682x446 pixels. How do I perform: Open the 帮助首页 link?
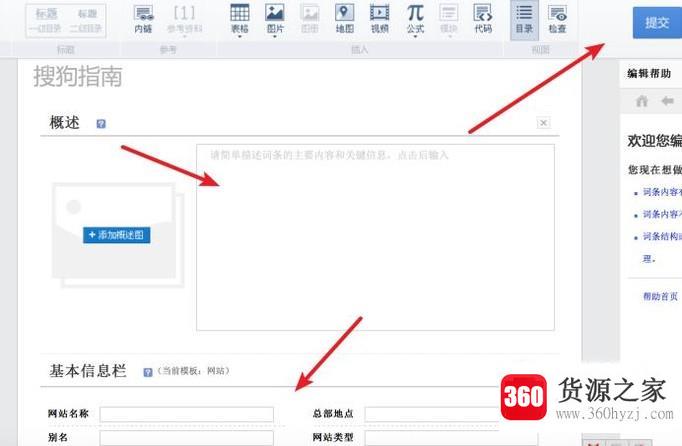660,296
